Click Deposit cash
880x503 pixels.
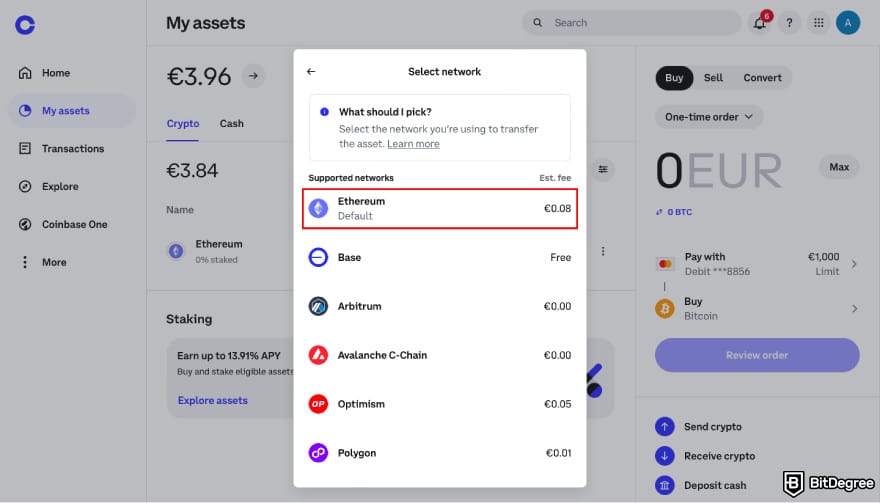tap(701, 485)
